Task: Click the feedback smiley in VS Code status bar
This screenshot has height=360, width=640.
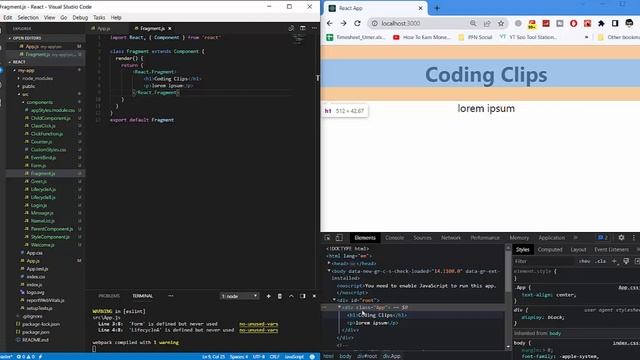Action: pos(312,357)
